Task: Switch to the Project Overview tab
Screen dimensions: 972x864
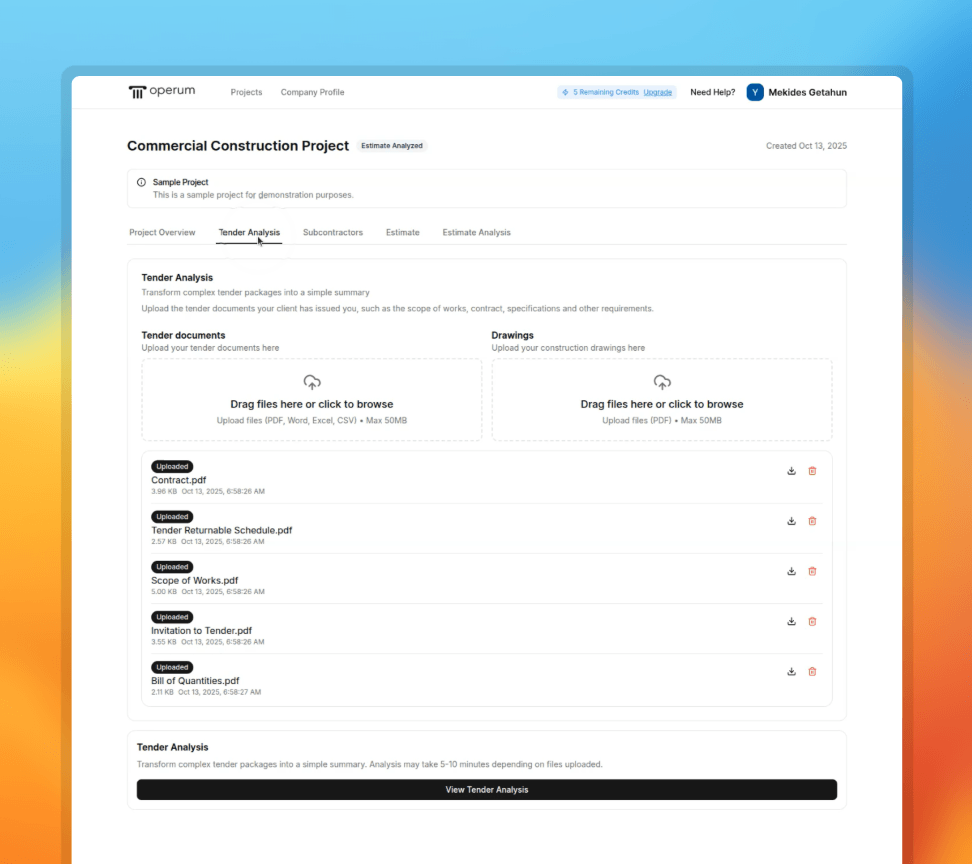Action: (162, 232)
